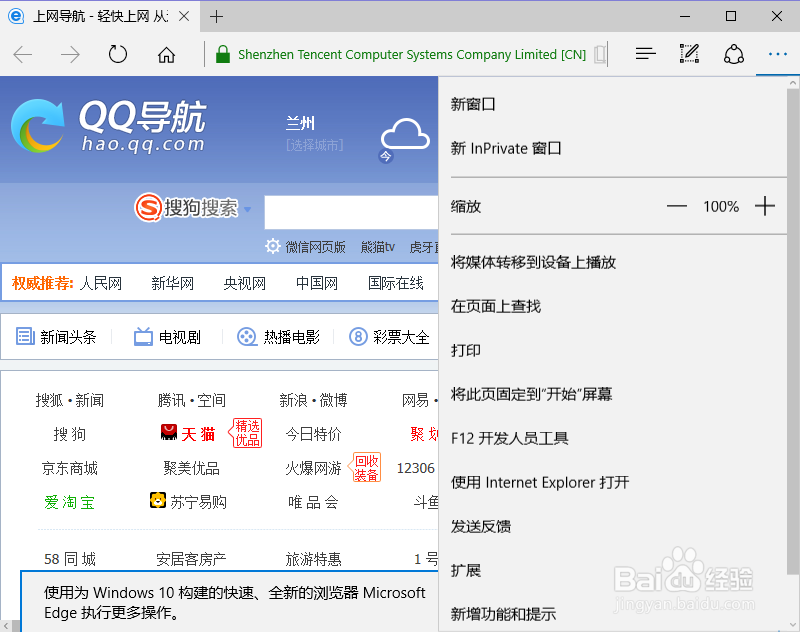
Task: Click the 新闻头条 newspaper icon
Action: [x=25, y=337]
